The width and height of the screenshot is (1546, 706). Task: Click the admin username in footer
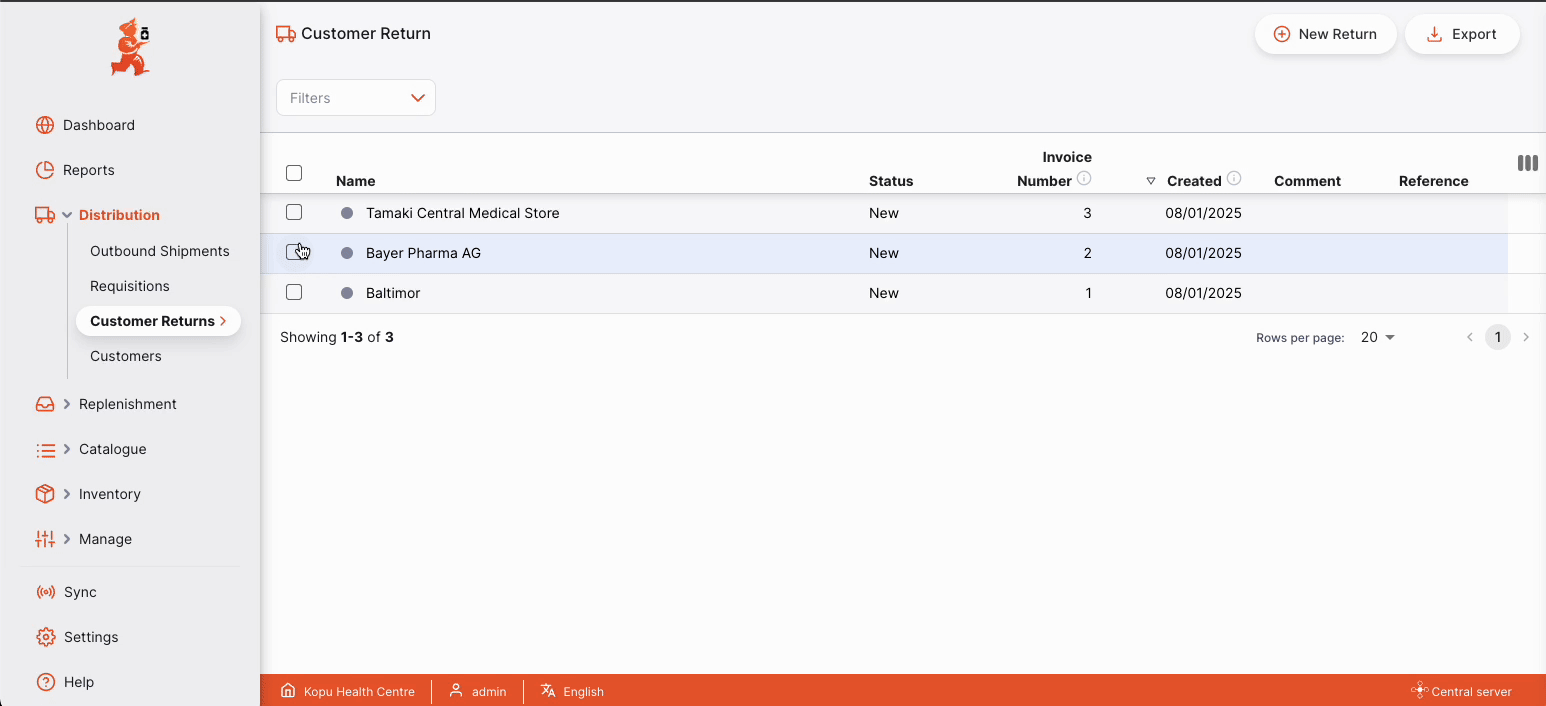(x=489, y=691)
